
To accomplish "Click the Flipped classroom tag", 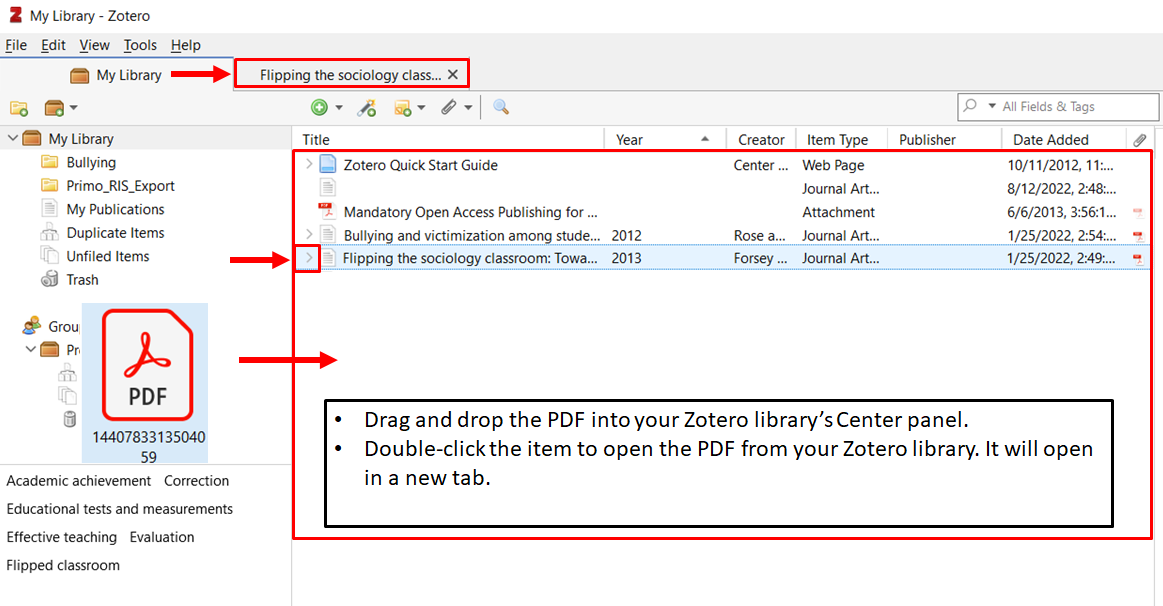I will (63, 565).
